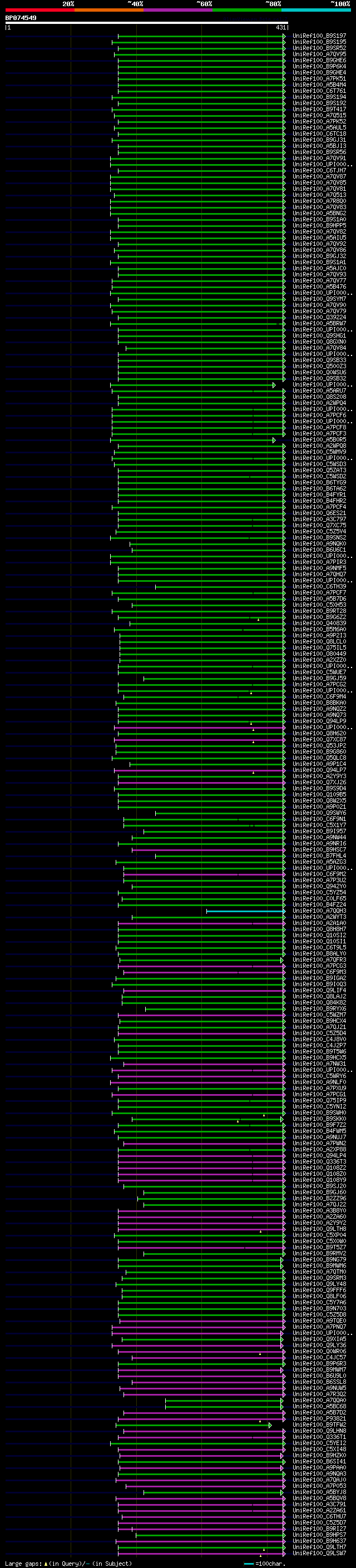
Task: Select the UniRef100_Q5QLC8 label
Action: point(319,759)
